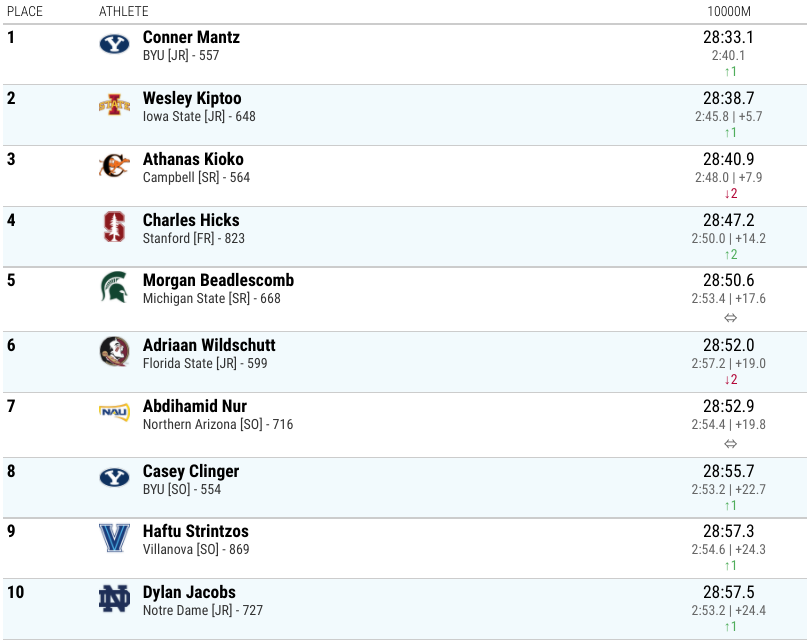Click the BYU logo beside Casey Clinger
The image size is (807, 640).
pos(114,477)
